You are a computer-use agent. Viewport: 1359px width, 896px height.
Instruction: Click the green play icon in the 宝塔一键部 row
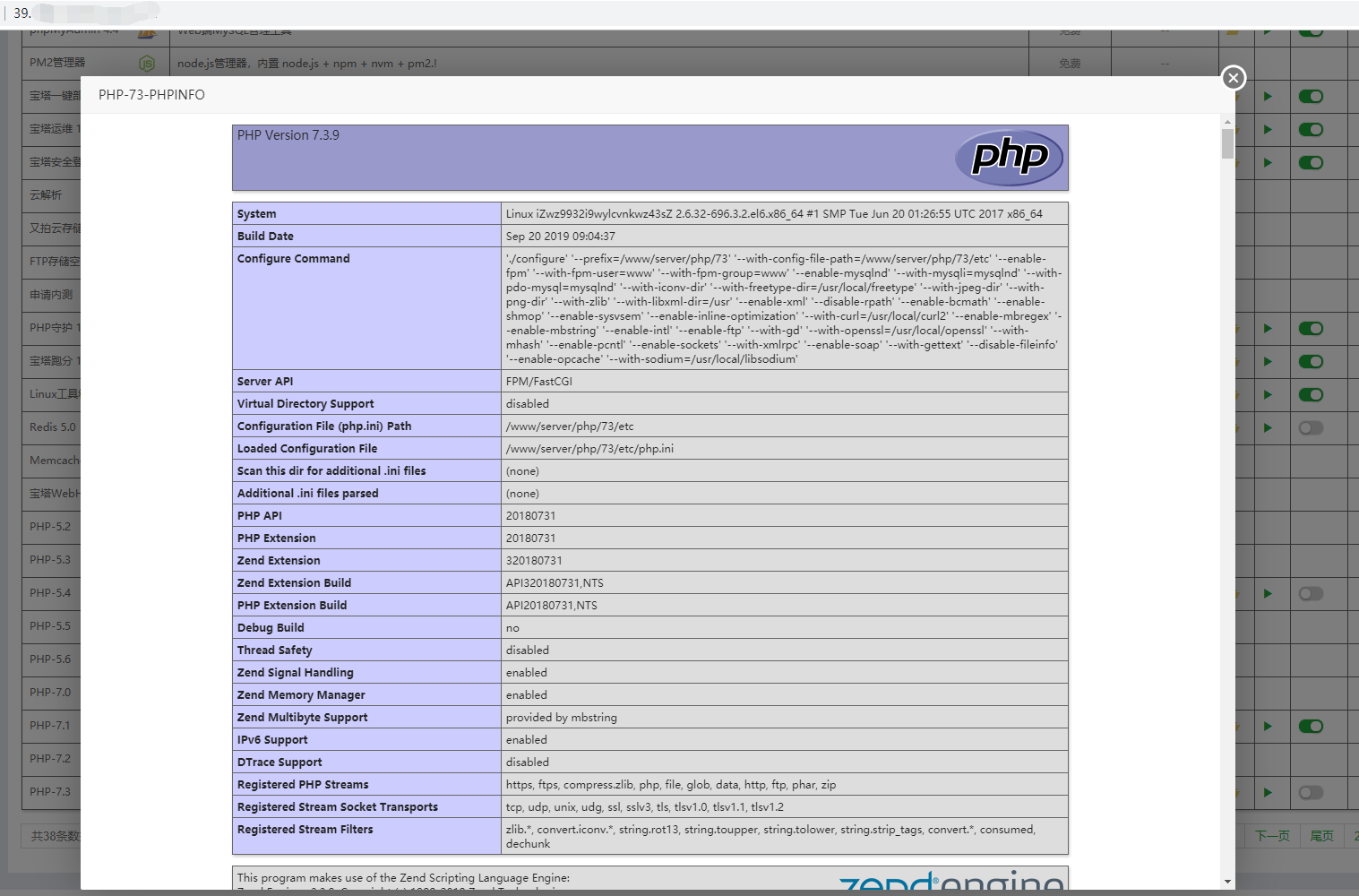tap(1268, 97)
